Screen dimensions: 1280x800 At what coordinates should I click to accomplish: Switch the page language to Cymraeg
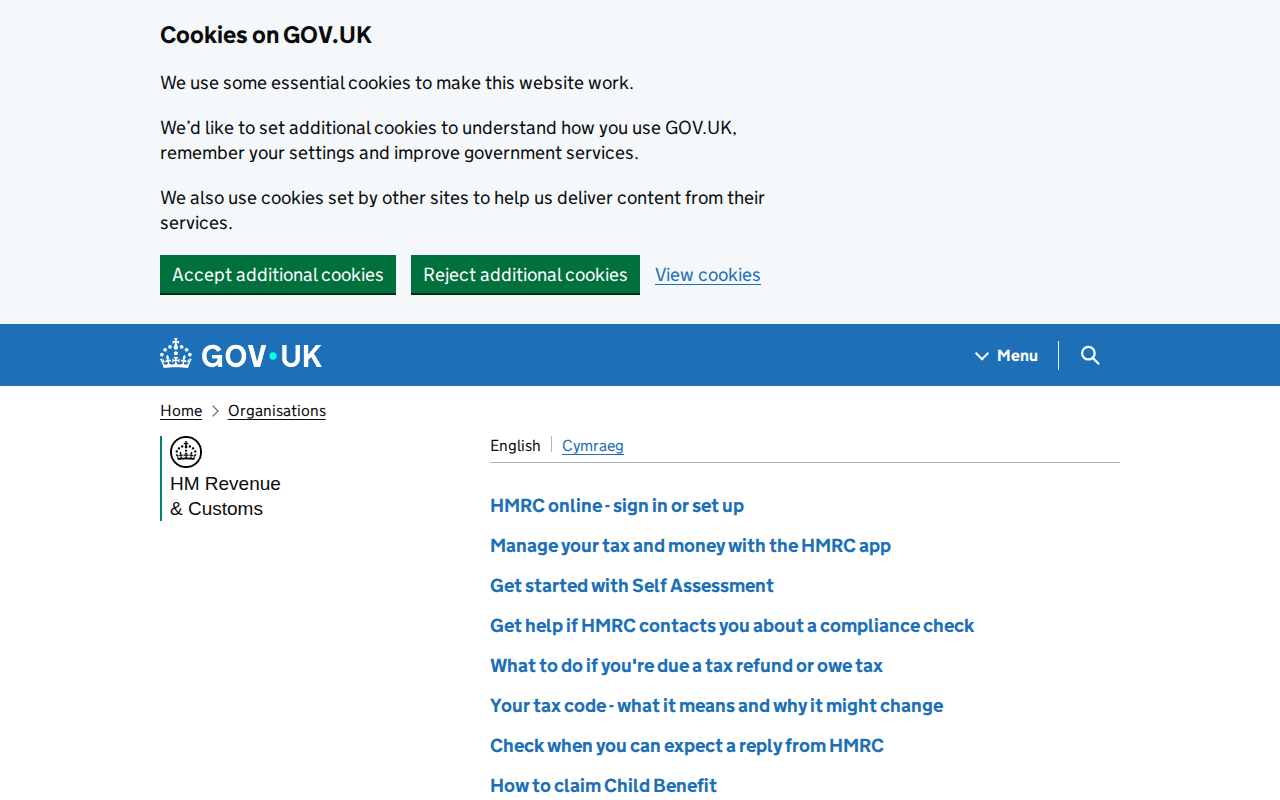(593, 445)
